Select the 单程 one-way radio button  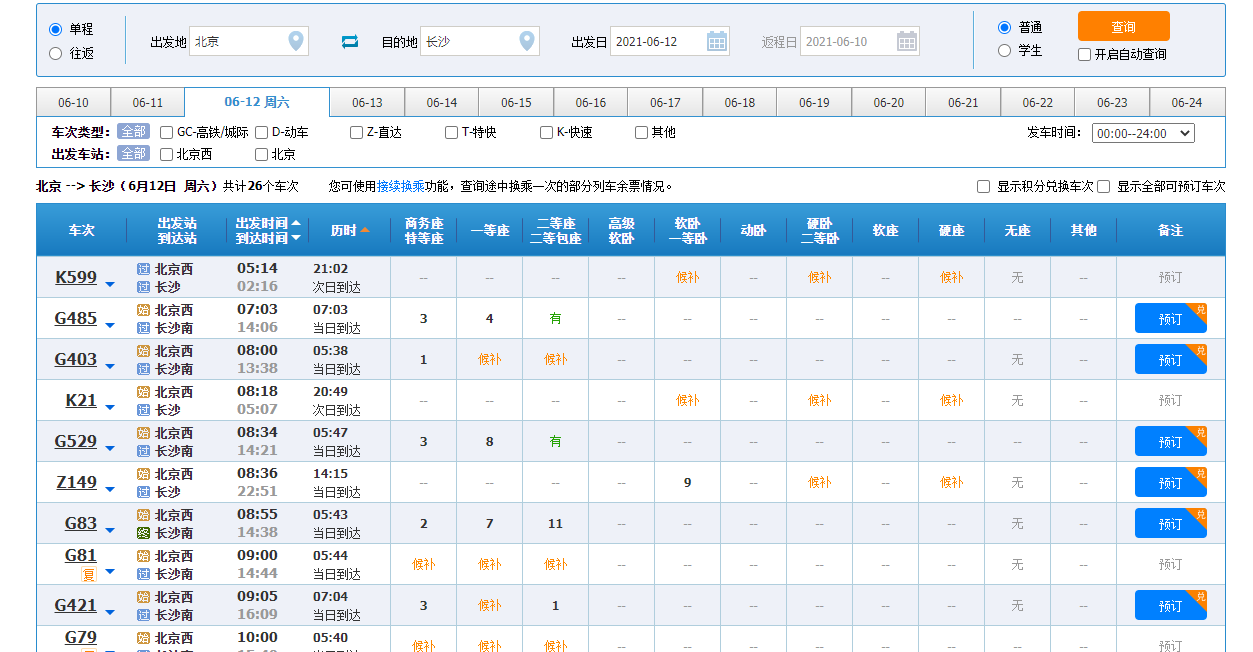pyautogui.click(x=56, y=30)
